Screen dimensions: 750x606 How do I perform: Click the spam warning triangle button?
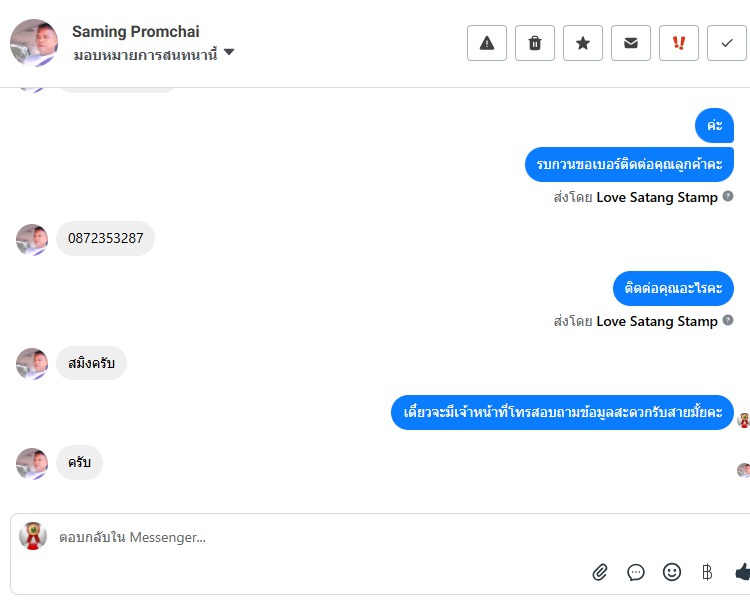click(487, 43)
